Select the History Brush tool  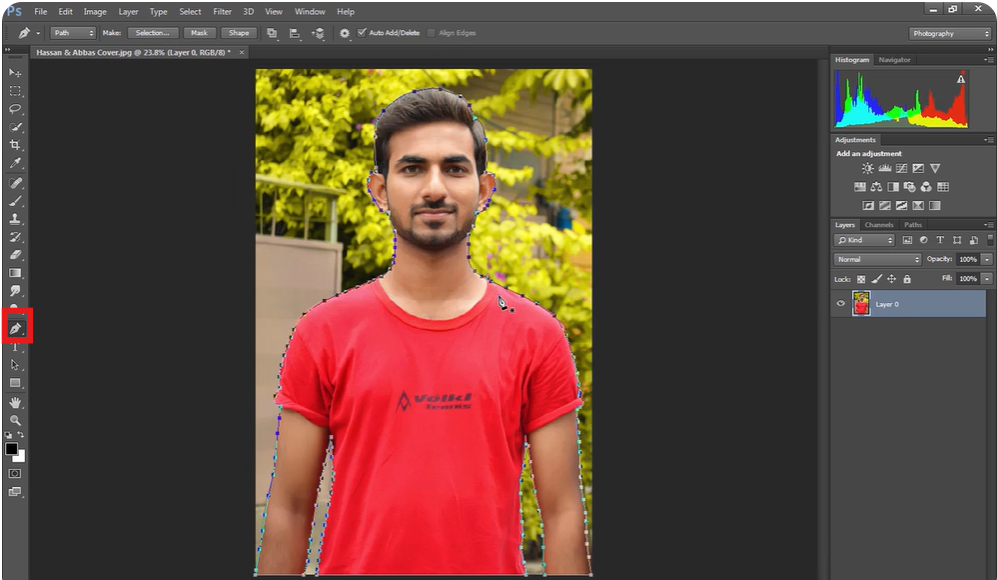(x=15, y=237)
